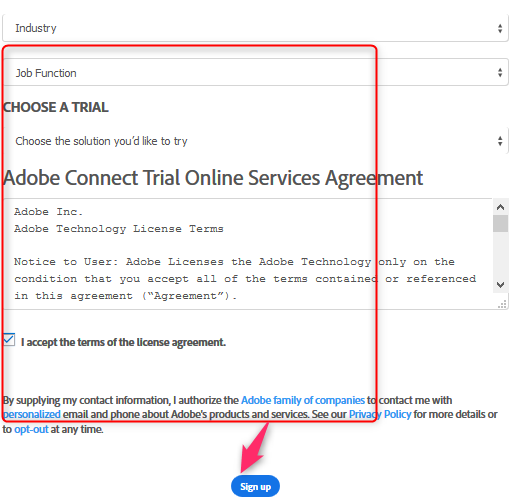
Task: Click the CHOOSE A TRIAL heading
Action: [55, 107]
